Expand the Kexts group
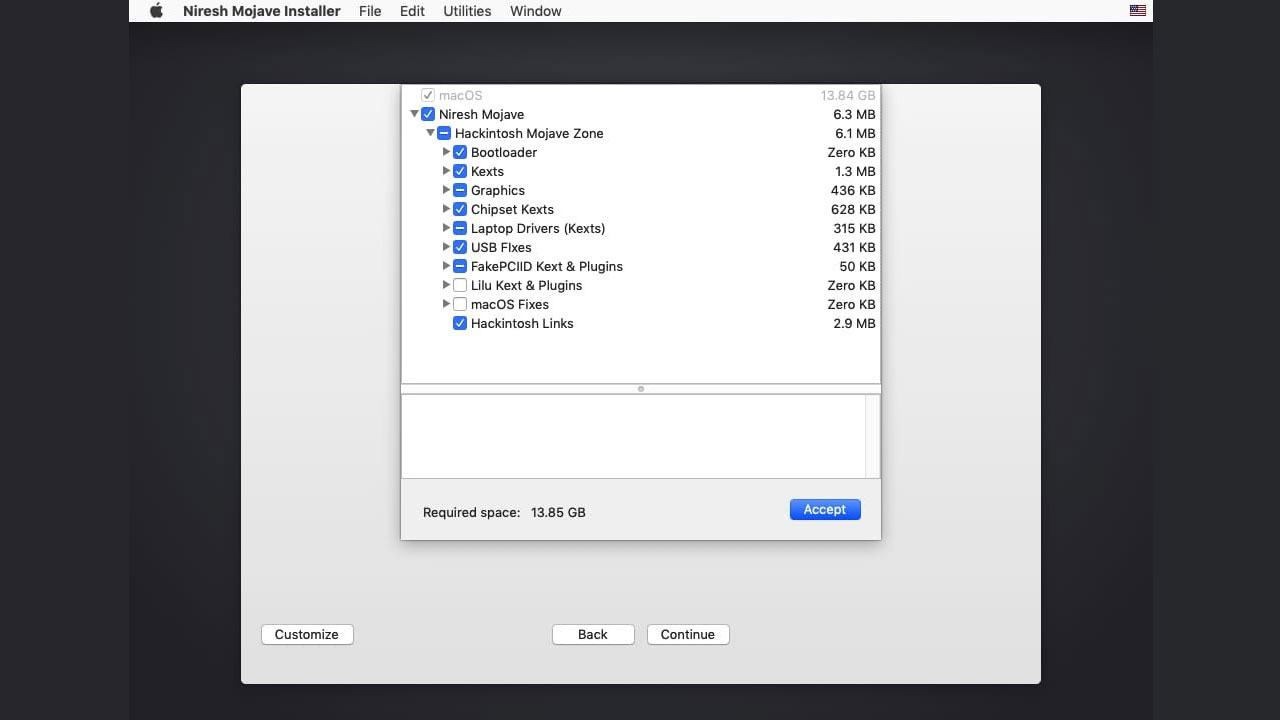Viewport: 1280px width, 720px height. tap(446, 171)
